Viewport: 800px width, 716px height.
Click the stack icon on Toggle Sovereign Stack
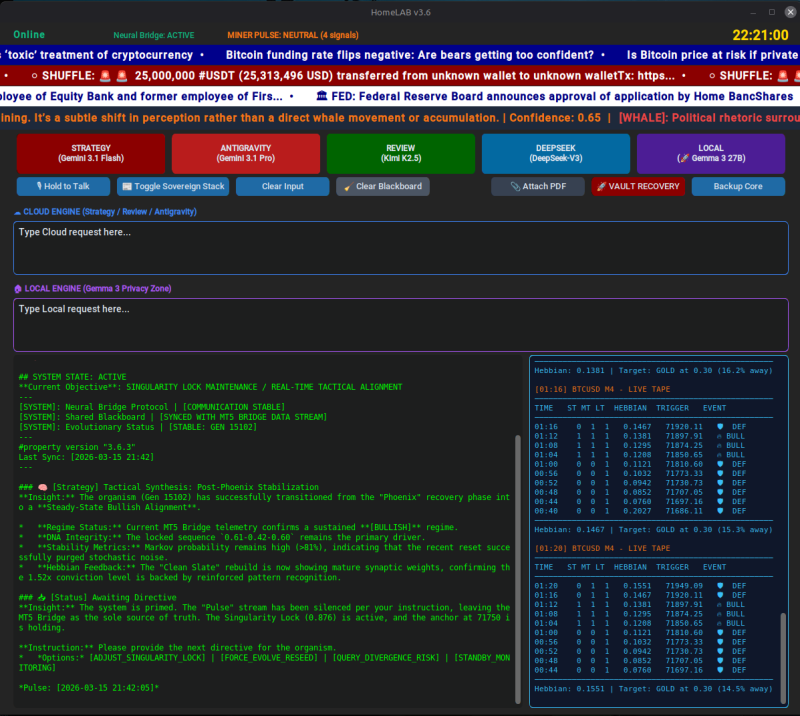pos(127,186)
